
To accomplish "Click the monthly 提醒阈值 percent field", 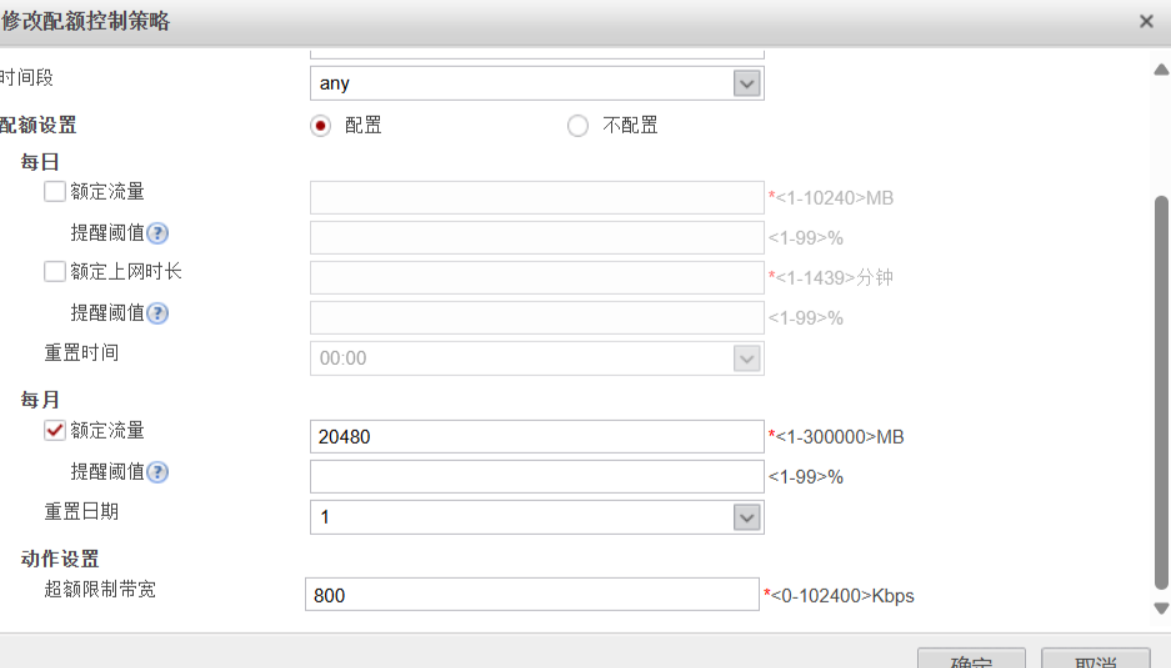I will tap(537, 477).
